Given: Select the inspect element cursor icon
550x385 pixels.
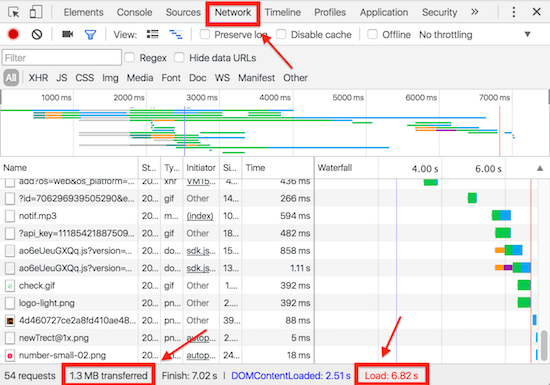Looking at the screenshot, I should click(14, 12).
